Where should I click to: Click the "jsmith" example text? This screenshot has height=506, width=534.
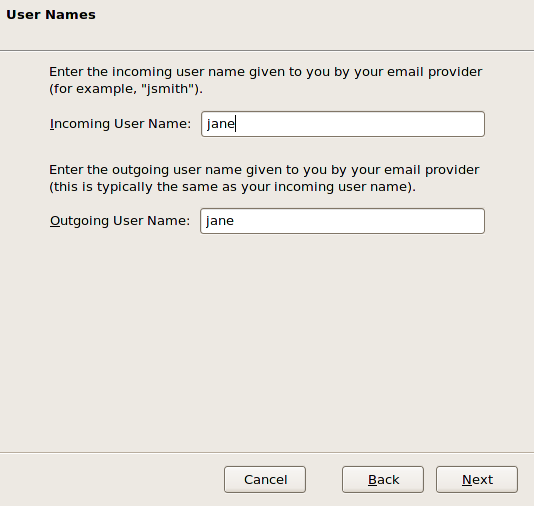pos(169,89)
